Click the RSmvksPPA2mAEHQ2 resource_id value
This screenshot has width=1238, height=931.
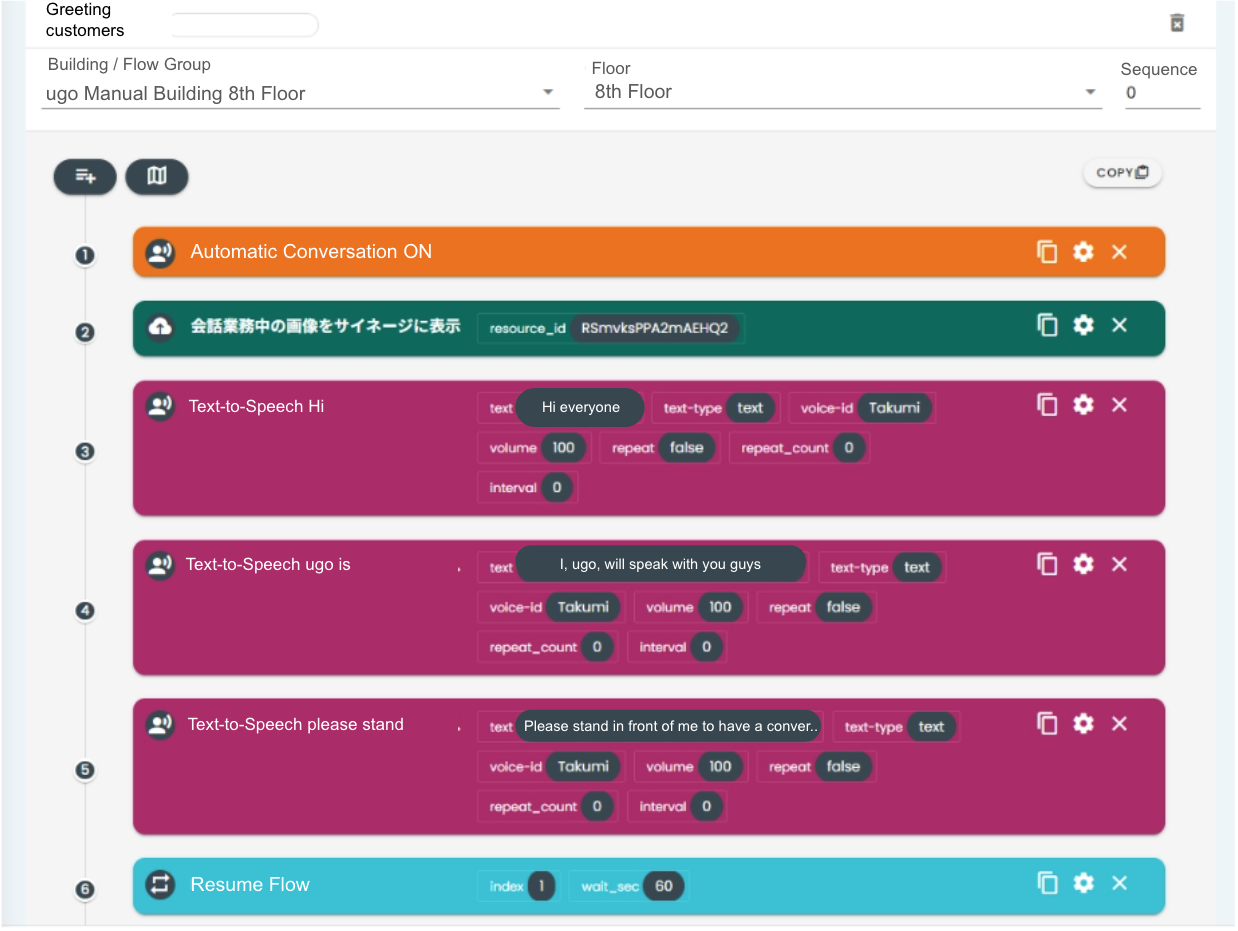[x=655, y=328]
